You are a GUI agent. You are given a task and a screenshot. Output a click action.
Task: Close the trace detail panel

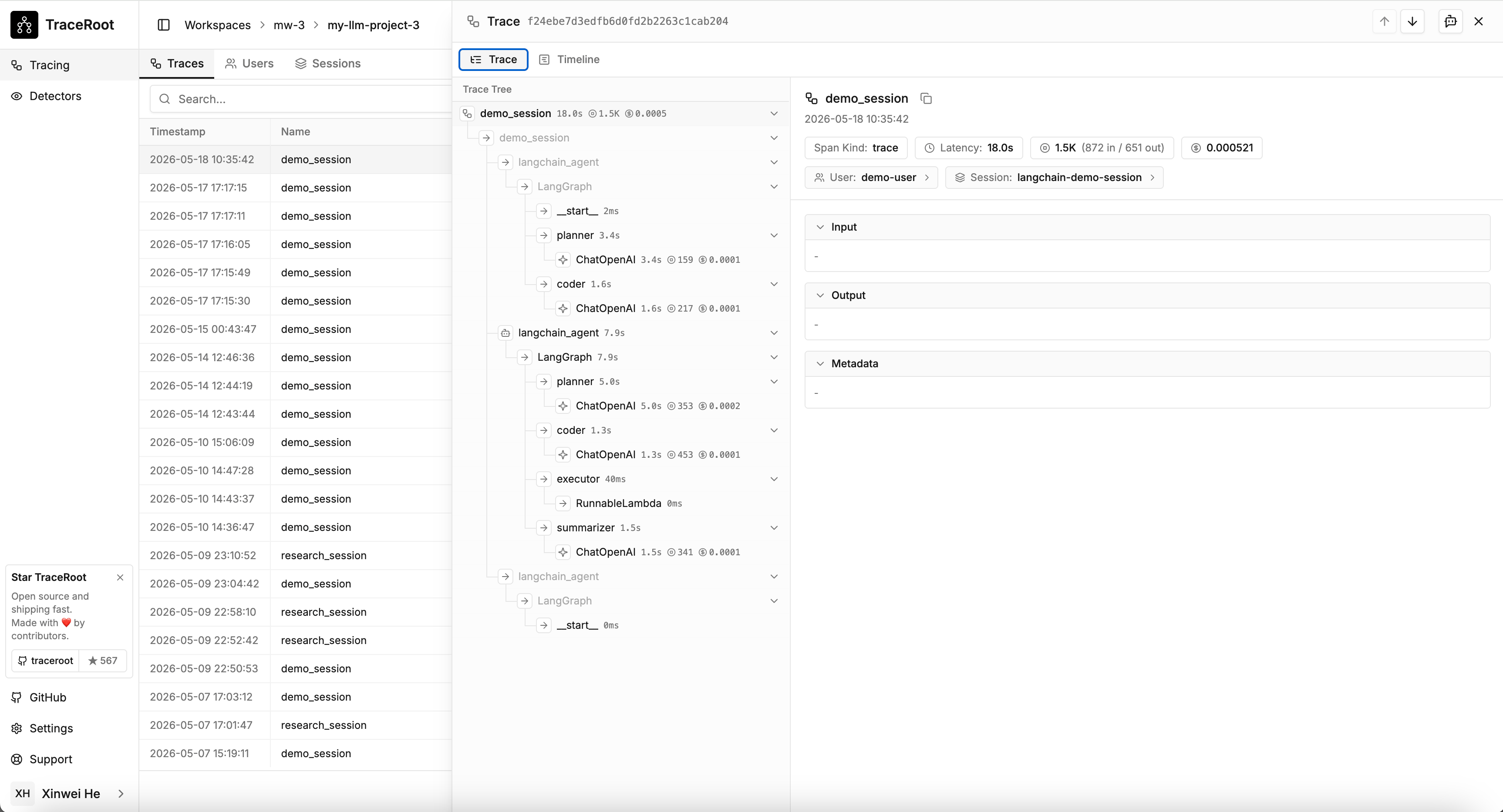(x=1479, y=22)
